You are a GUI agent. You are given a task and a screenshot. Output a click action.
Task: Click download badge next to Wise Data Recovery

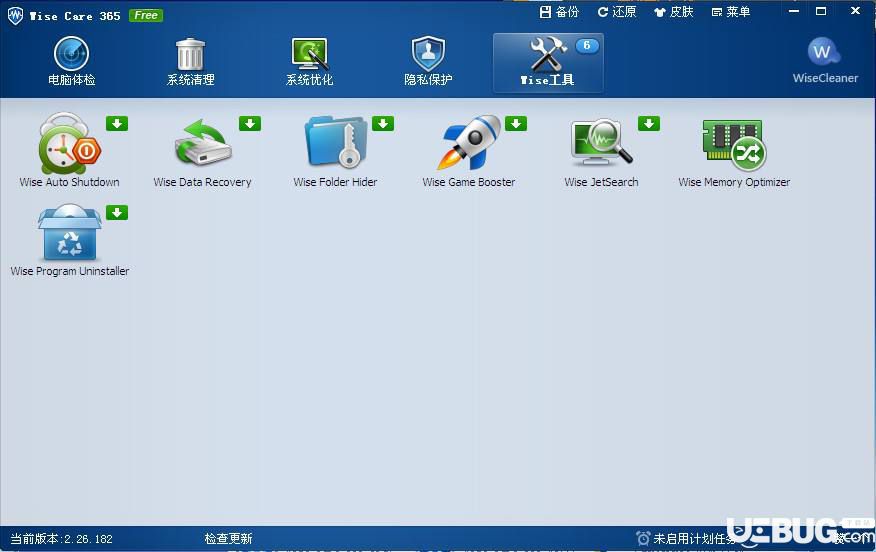point(250,123)
